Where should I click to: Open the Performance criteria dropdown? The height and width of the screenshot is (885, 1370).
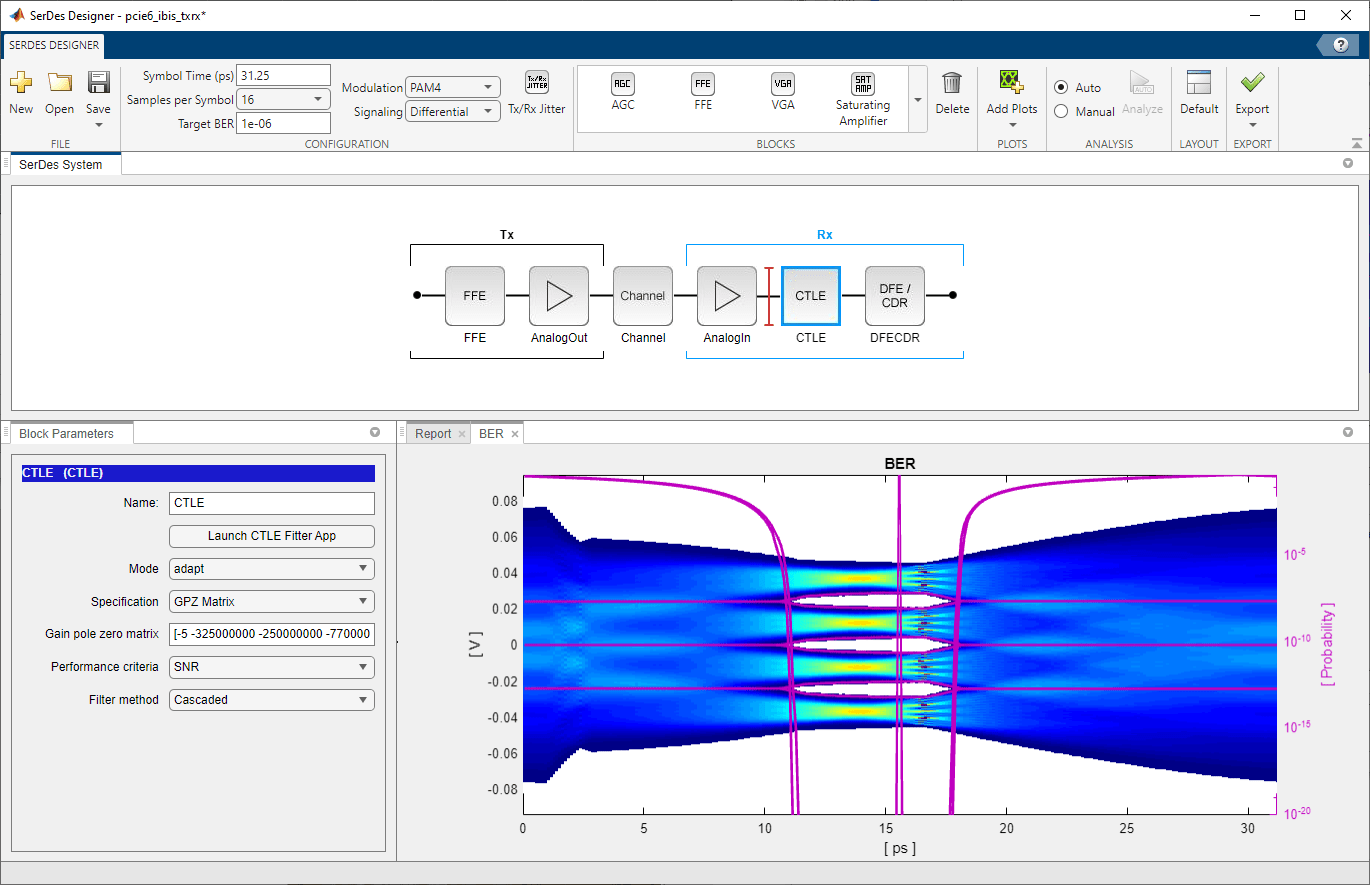272,667
